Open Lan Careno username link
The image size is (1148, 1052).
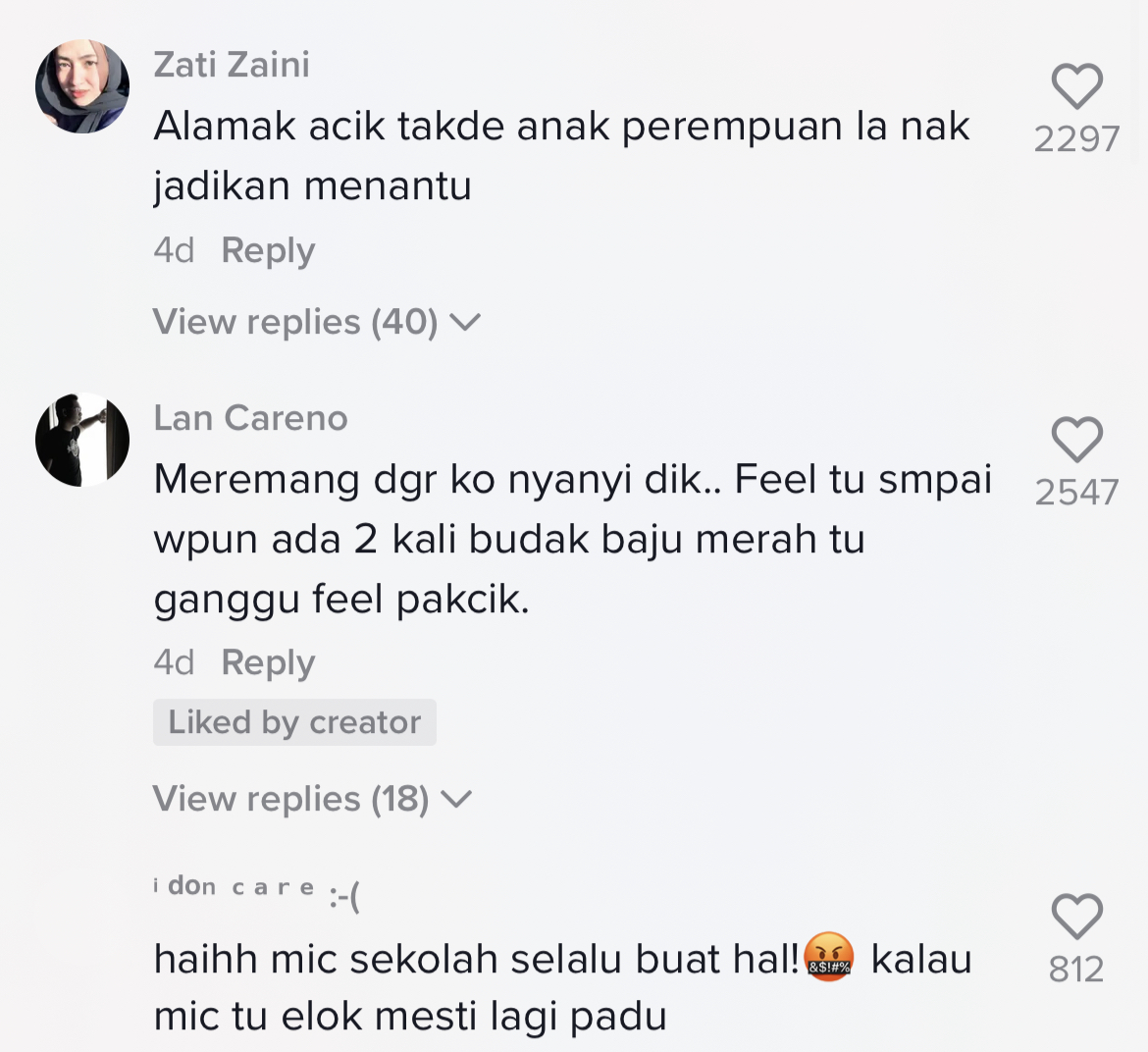[x=250, y=418]
